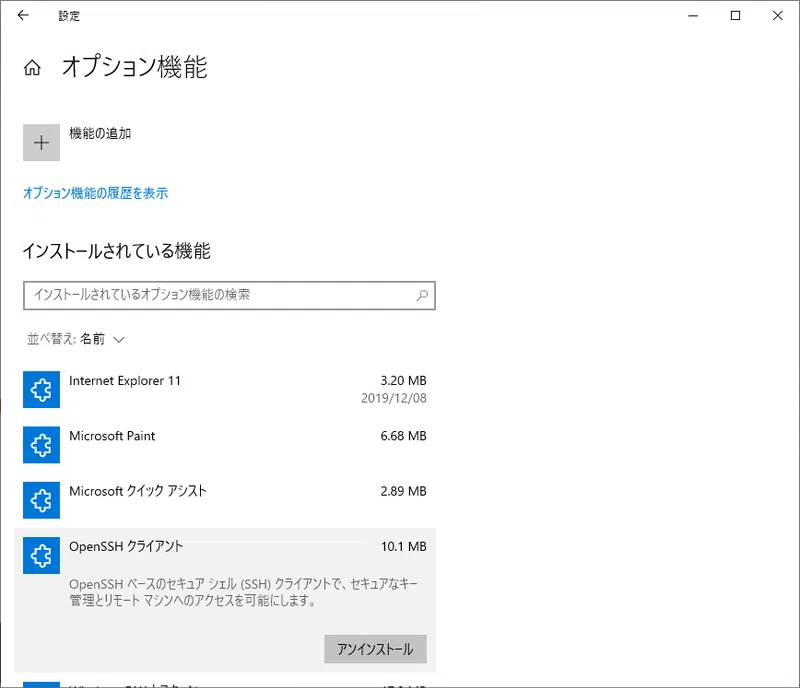Screen dimensions: 800x688
Task: Click the 2.89 MB size value
Action: 404,491
